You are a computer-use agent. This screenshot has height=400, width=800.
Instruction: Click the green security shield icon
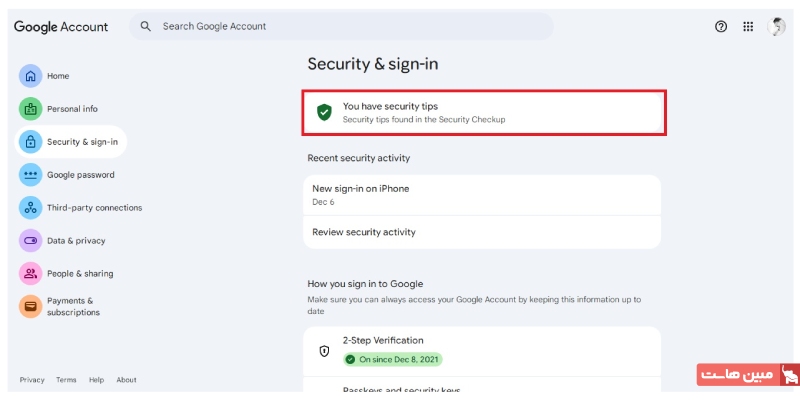coord(324,112)
